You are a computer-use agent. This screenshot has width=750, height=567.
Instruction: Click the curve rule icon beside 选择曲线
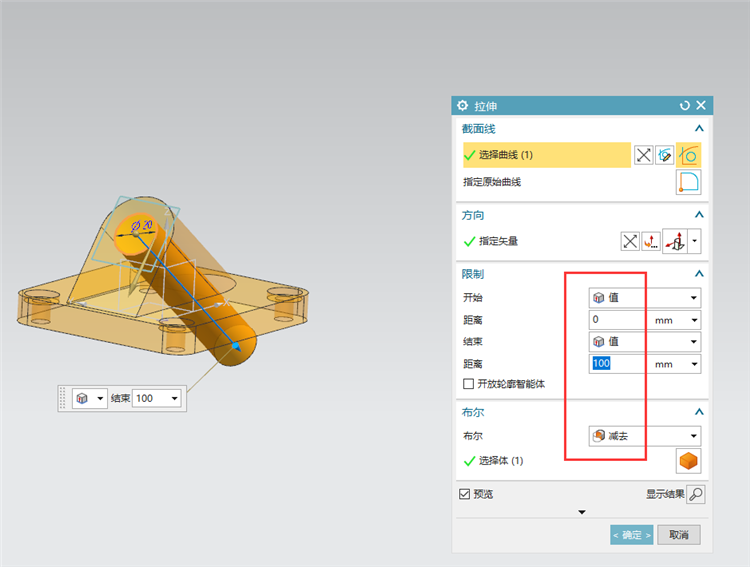(688, 155)
